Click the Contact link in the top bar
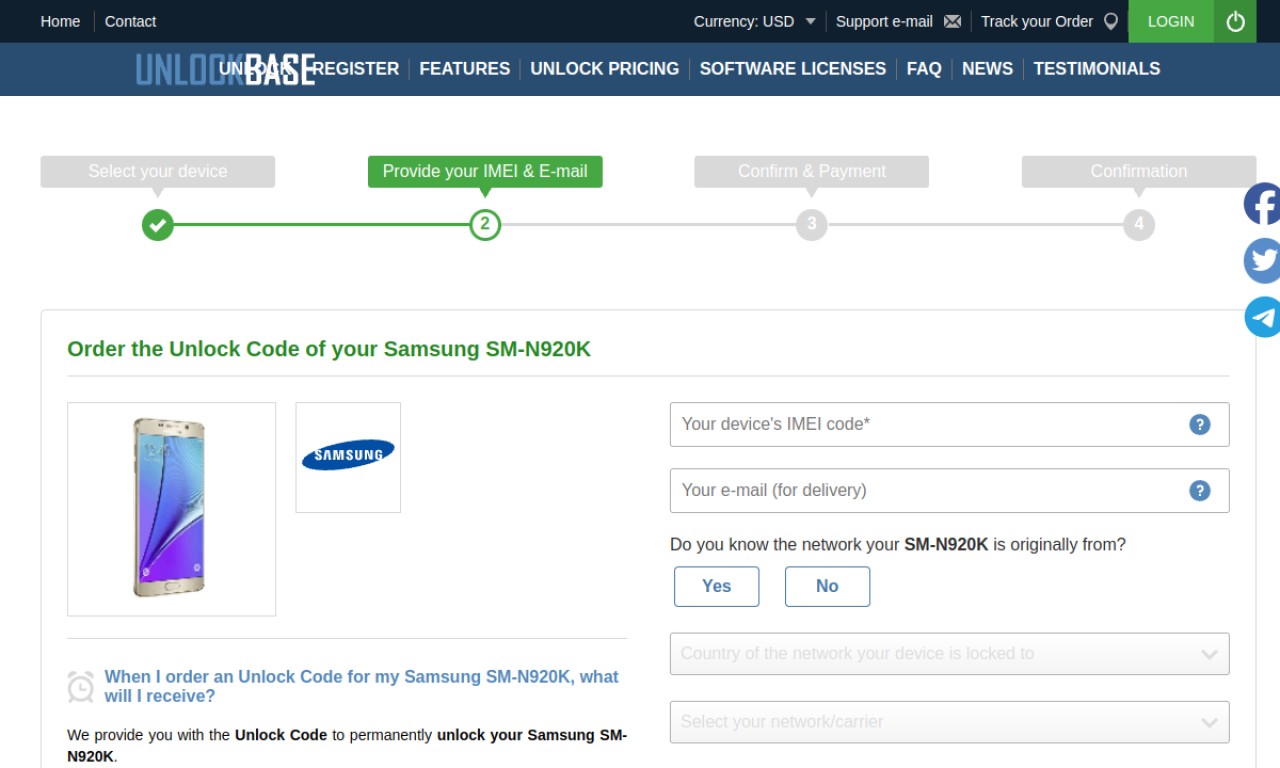The height and width of the screenshot is (768, 1280). tap(130, 21)
